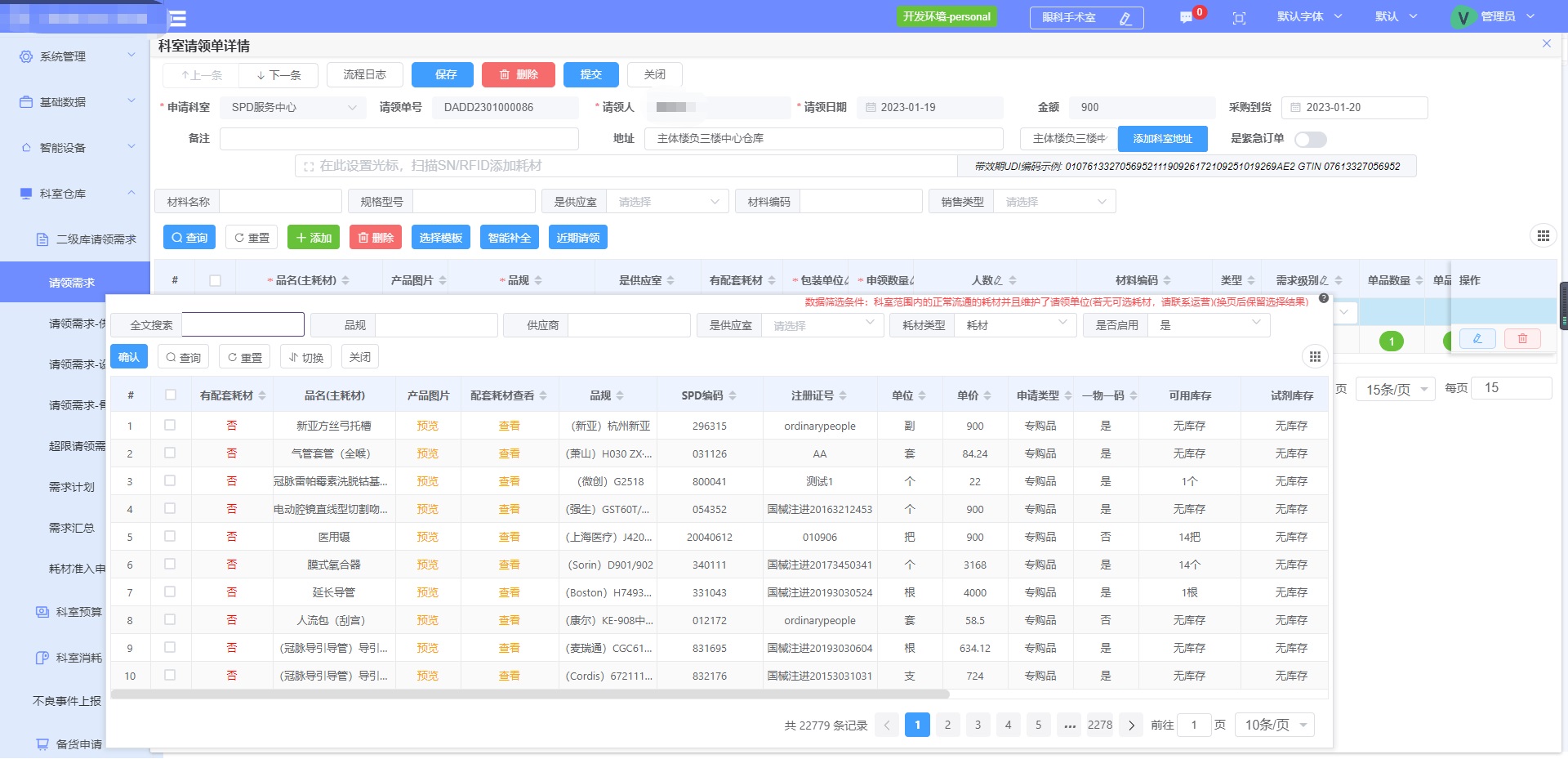Click popup 关闭 button
The image size is (1568, 759).
point(360,357)
